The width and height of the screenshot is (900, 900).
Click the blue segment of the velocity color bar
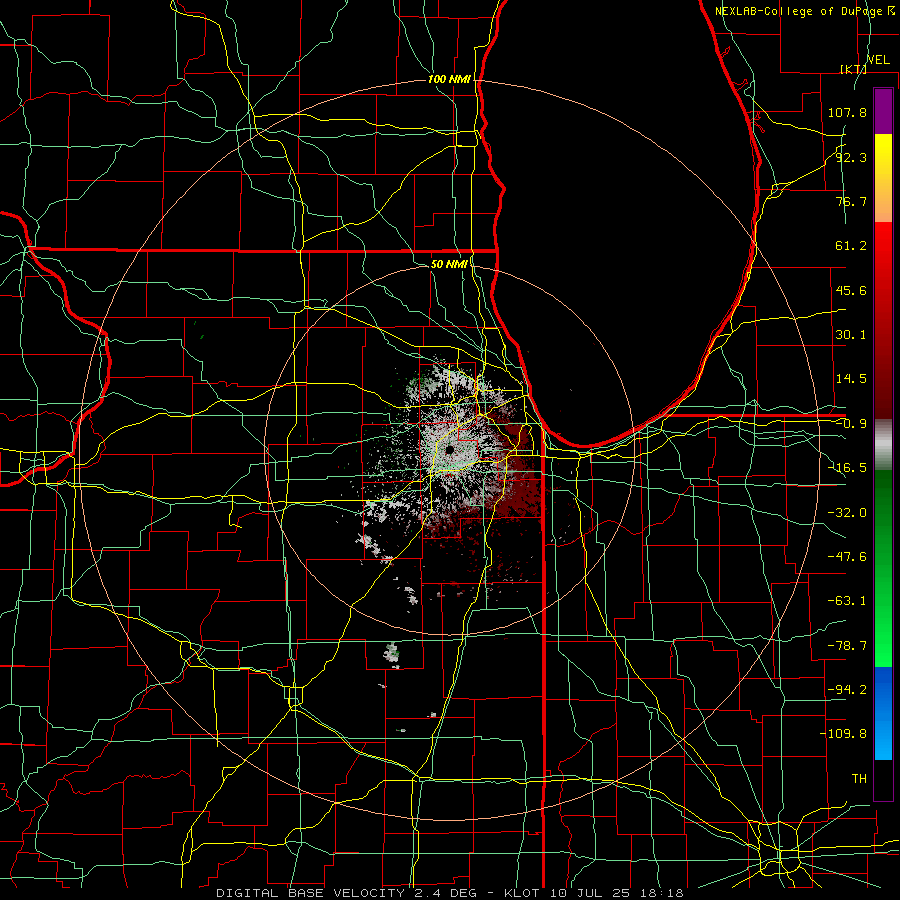click(883, 713)
